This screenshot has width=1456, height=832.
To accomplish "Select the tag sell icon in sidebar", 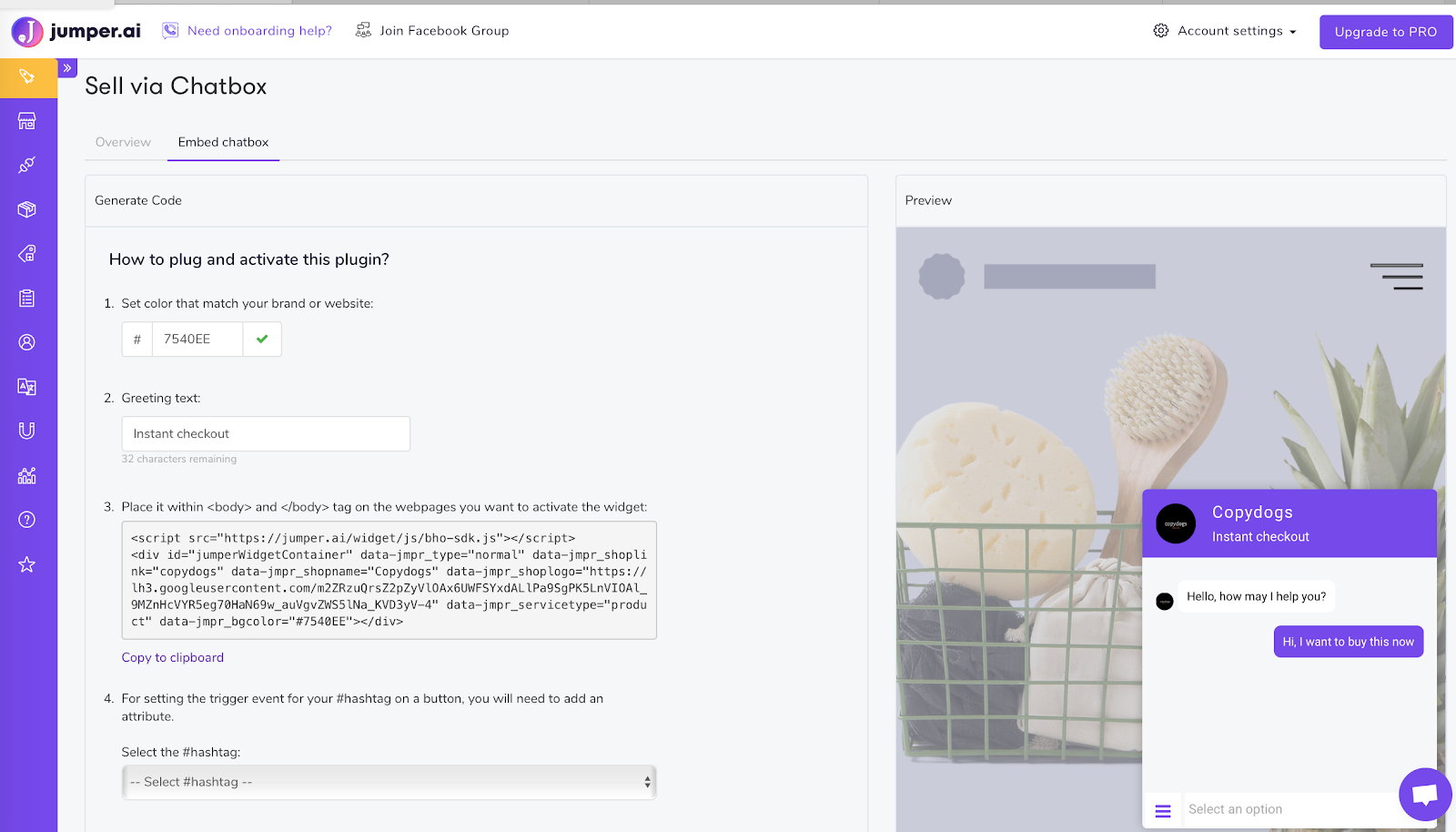I will (x=27, y=76).
